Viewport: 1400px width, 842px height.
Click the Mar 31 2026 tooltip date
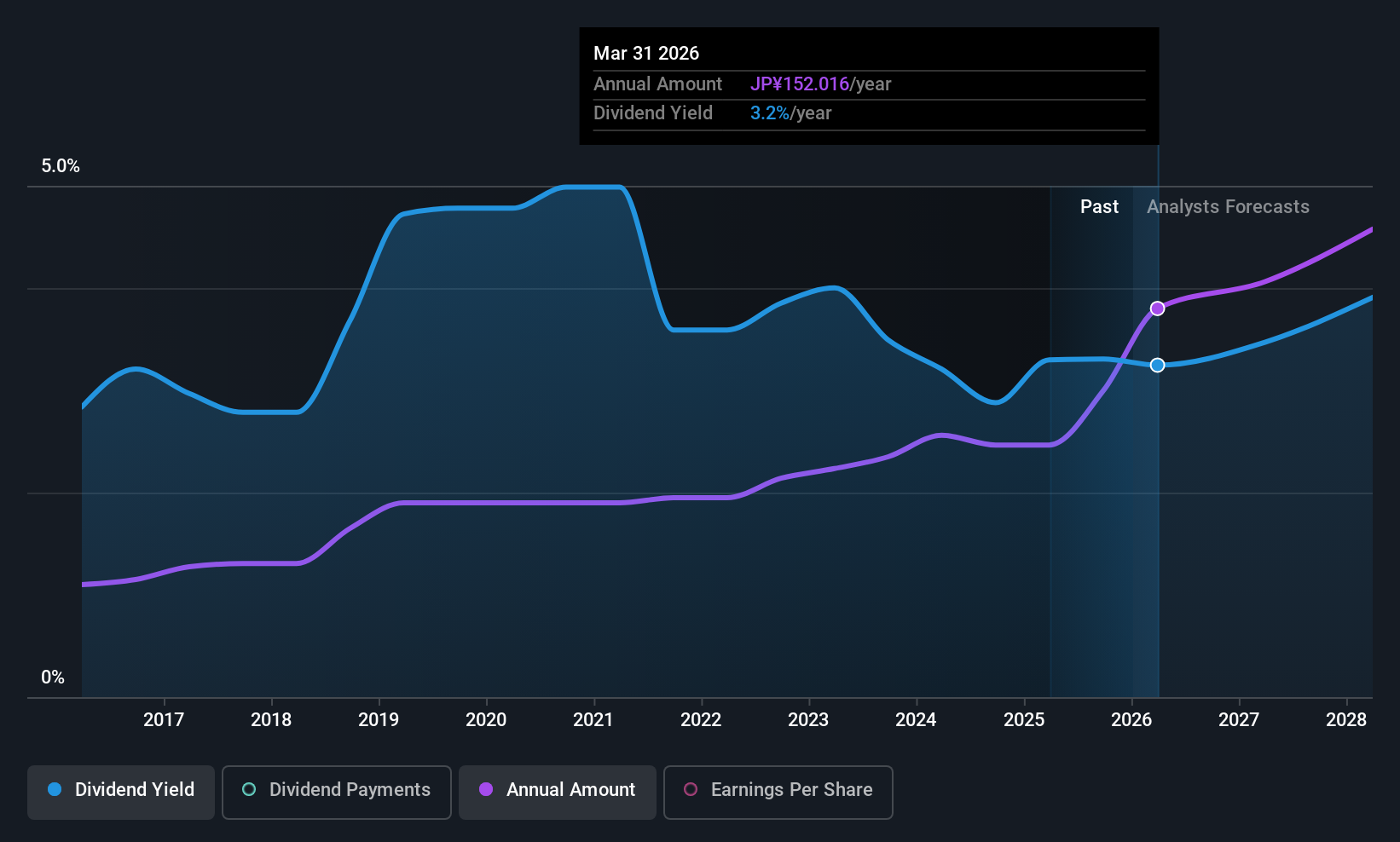[646, 54]
